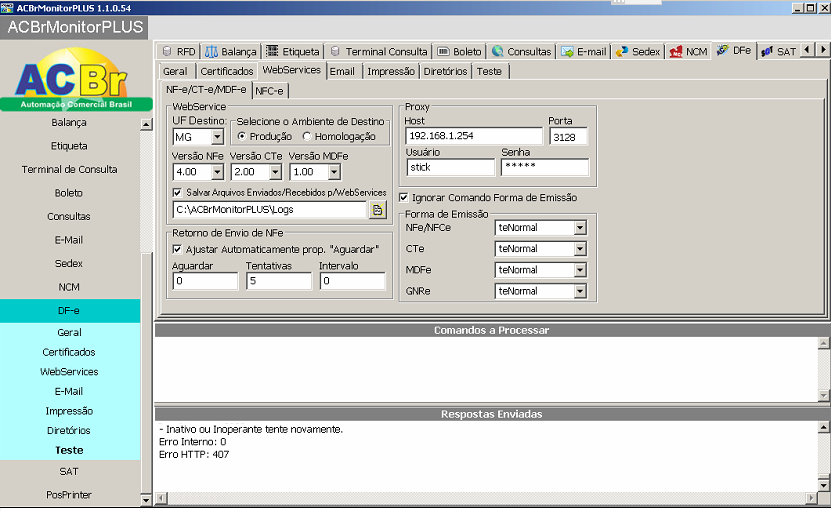The image size is (831, 511).
Task: Click the proxy Porta input field
Action: pos(568,137)
